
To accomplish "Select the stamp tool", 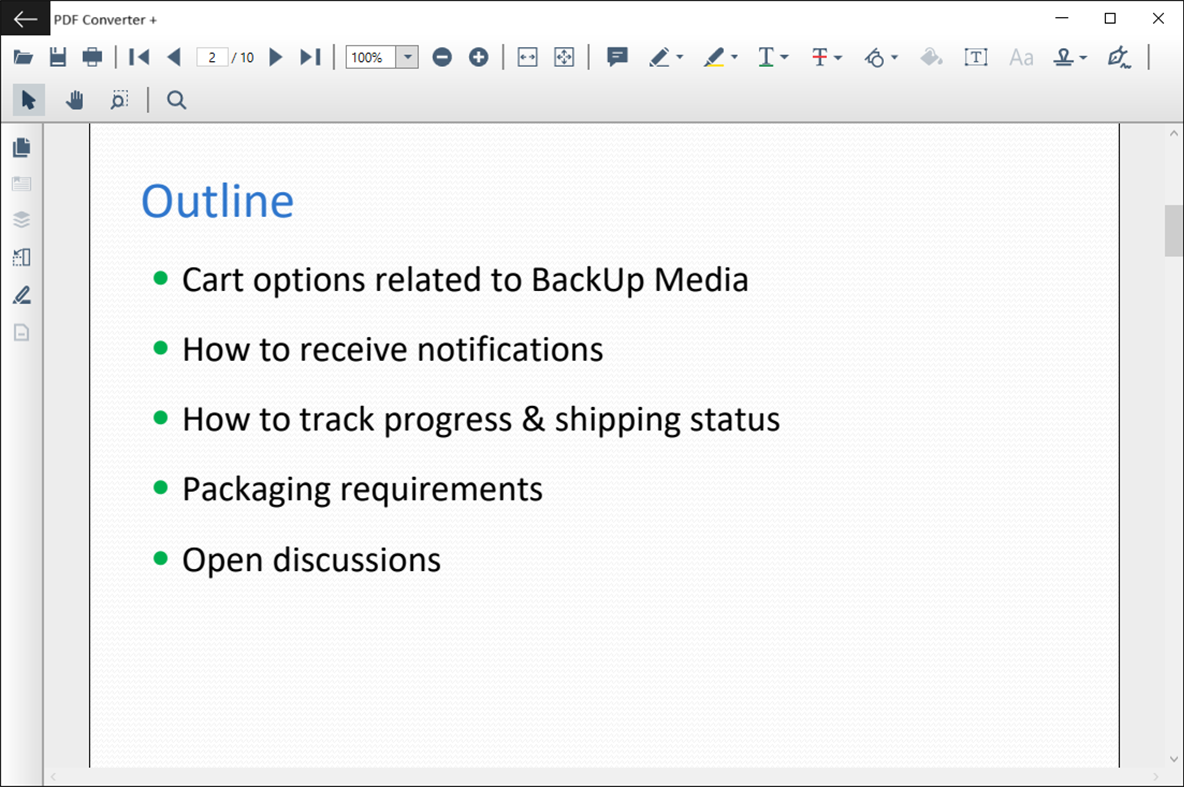I will pos(1064,57).
